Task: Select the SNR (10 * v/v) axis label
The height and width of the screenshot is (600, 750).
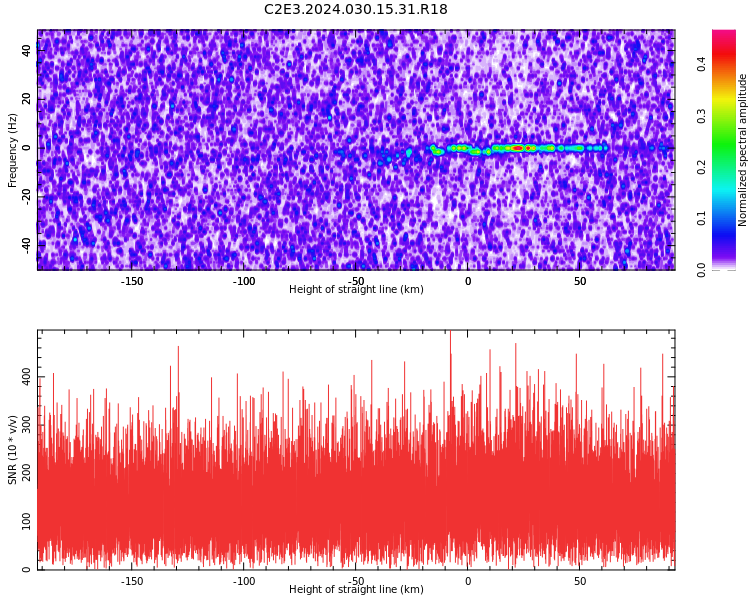Action: tap(12, 450)
